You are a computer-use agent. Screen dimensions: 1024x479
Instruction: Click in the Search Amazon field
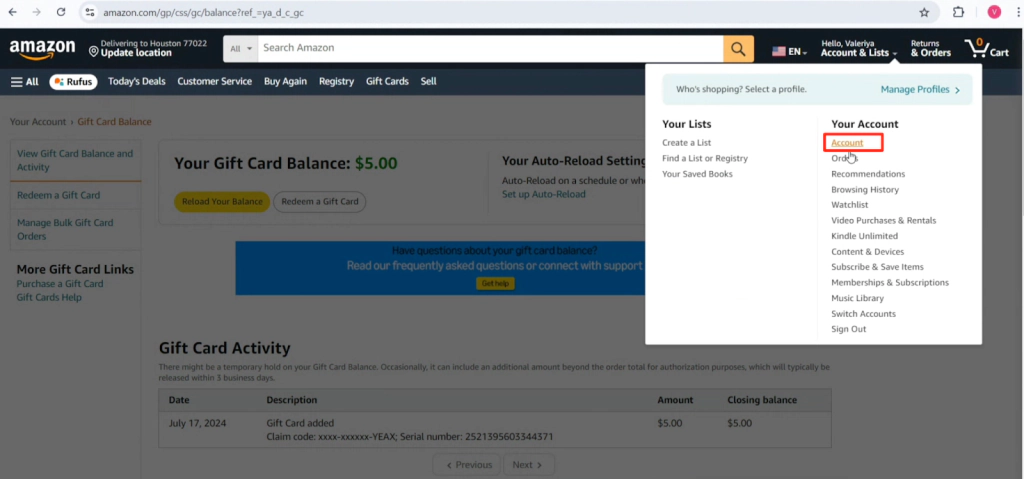tap(490, 48)
